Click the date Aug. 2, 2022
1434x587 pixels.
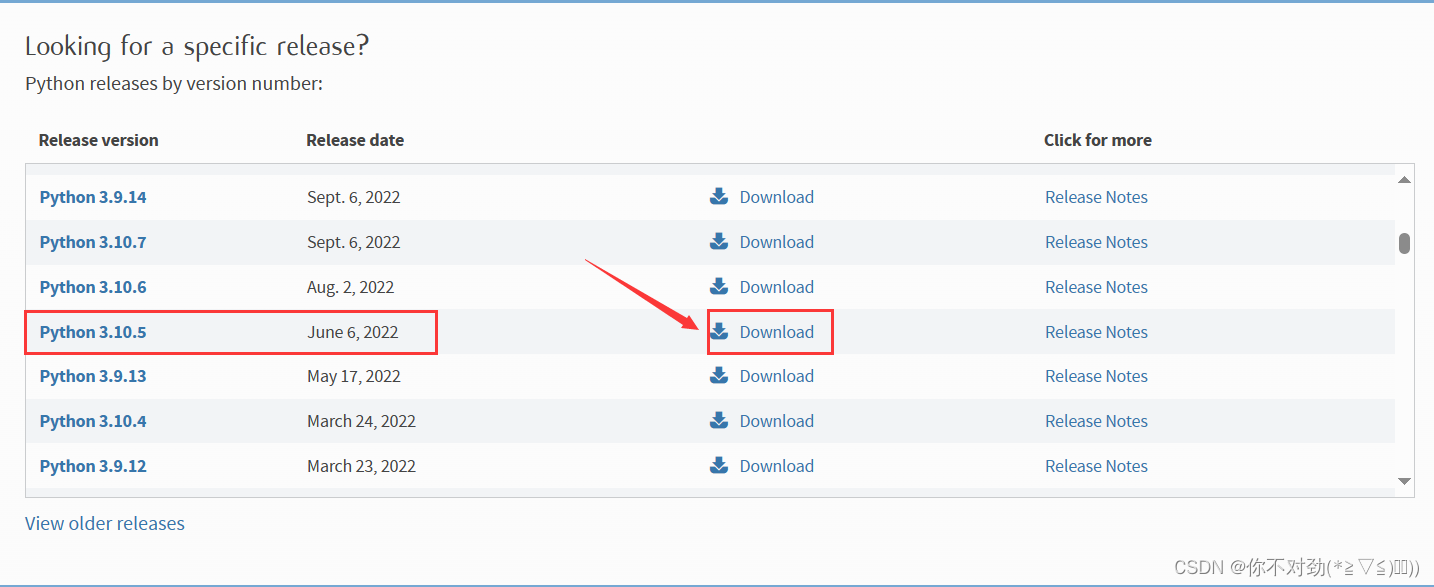pyautogui.click(x=351, y=287)
